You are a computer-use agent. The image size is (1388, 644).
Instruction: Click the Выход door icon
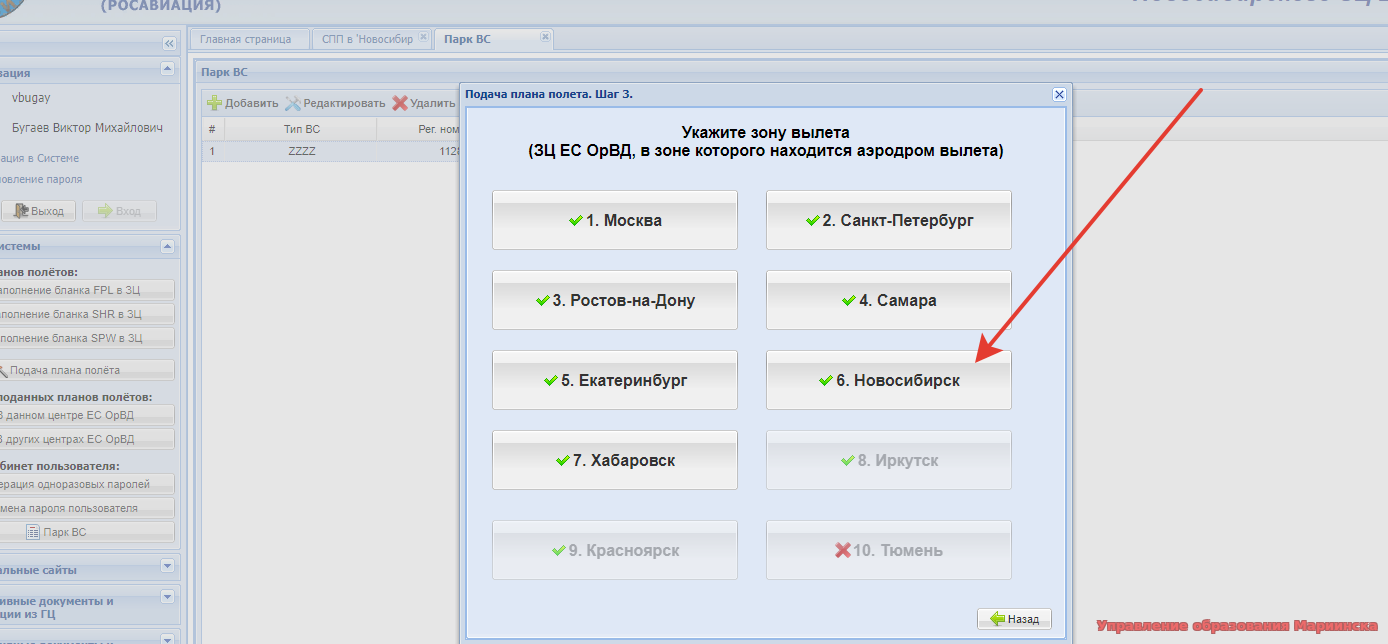click(22, 211)
